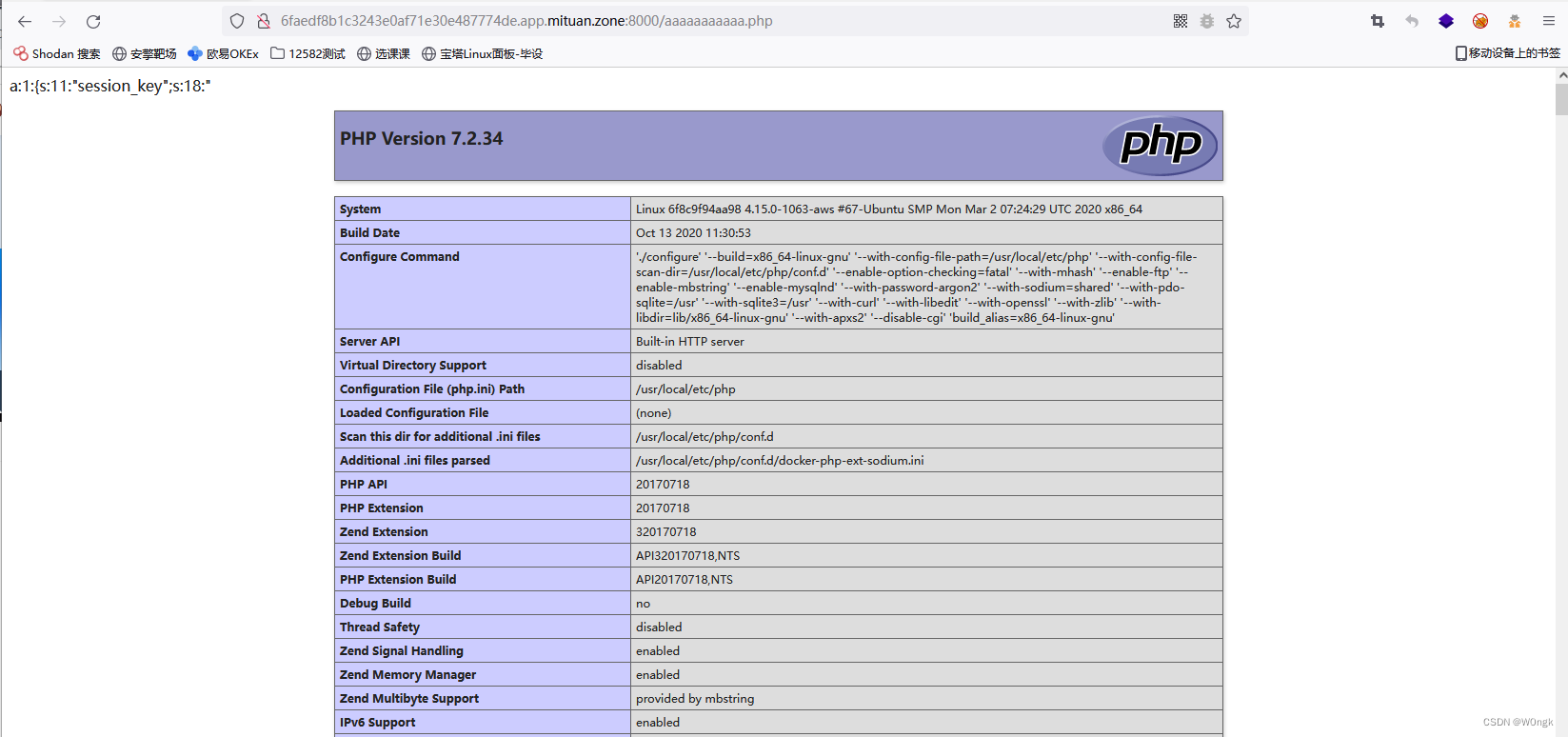Click the "(none)" value
Screen dimensions: 1568x737
pyautogui.click(x=654, y=413)
